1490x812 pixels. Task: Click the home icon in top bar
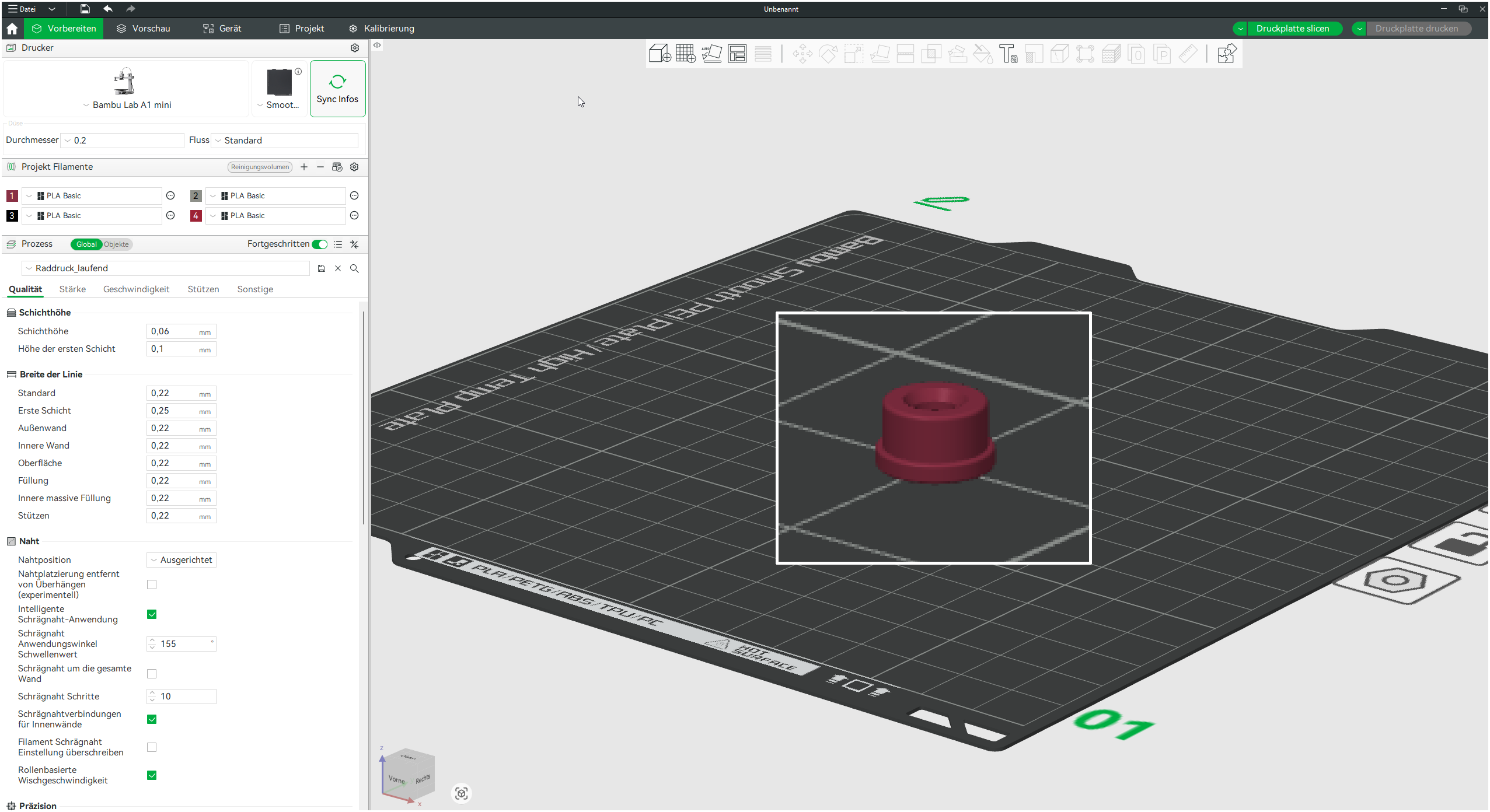click(x=12, y=29)
